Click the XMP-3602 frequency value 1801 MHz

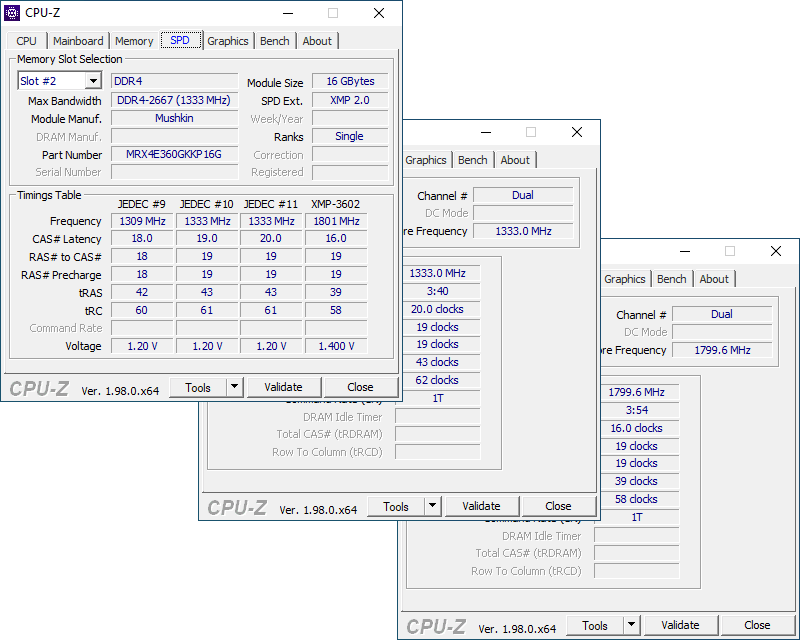point(336,221)
